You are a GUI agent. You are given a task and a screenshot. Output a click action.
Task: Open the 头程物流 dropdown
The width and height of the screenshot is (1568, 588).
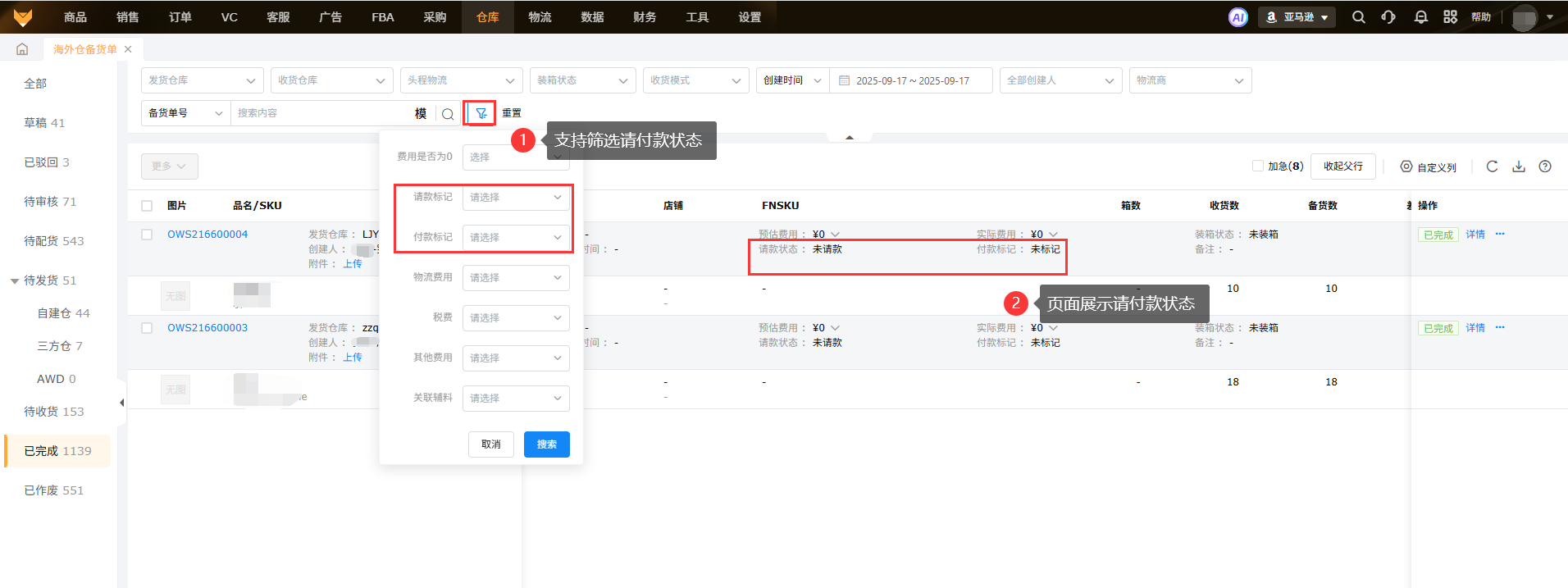click(462, 80)
